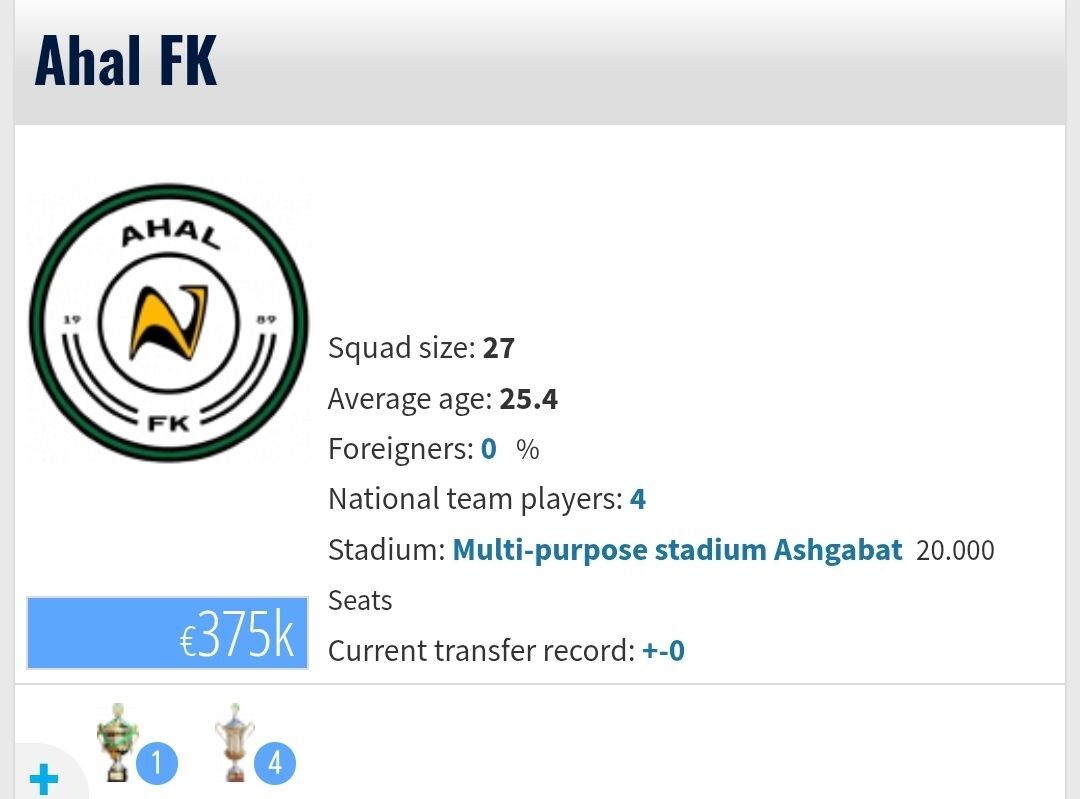Click the average age value 25.4
This screenshot has height=799, width=1080.
[x=528, y=399]
